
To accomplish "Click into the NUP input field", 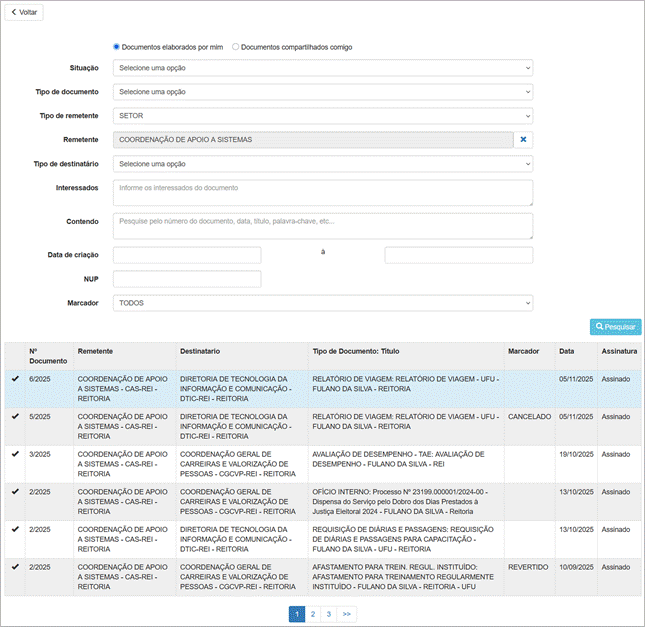I will tap(187, 279).
